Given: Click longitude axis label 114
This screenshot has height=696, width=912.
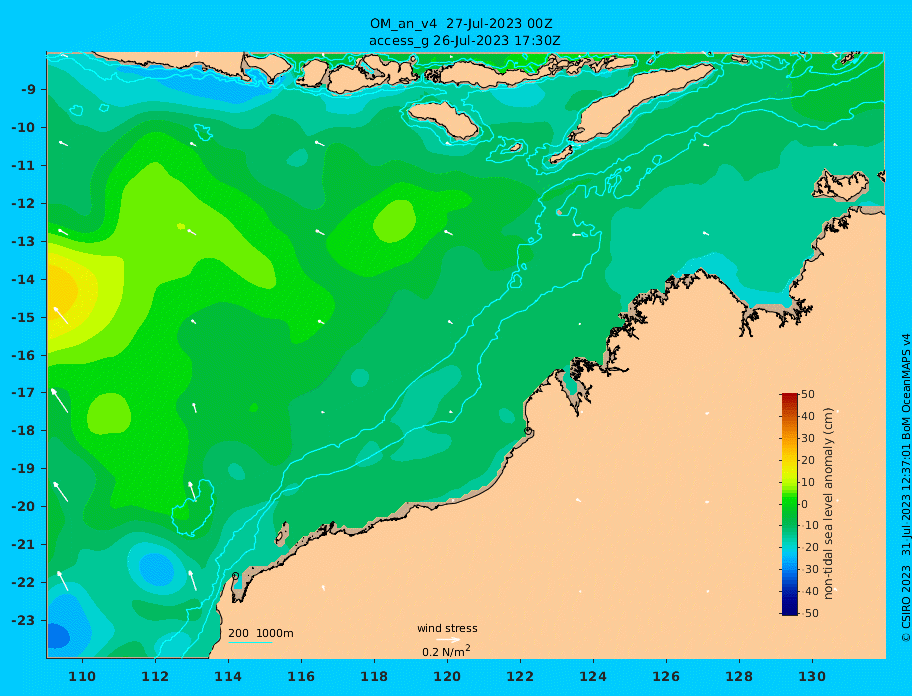Looking at the screenshot, I should point(228,676).
